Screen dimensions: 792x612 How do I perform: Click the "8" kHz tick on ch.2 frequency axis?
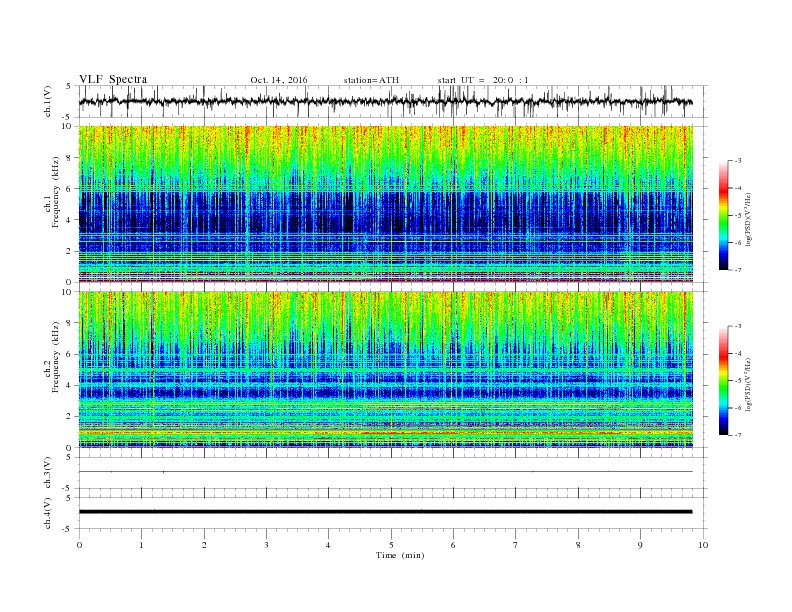(70, 323)
